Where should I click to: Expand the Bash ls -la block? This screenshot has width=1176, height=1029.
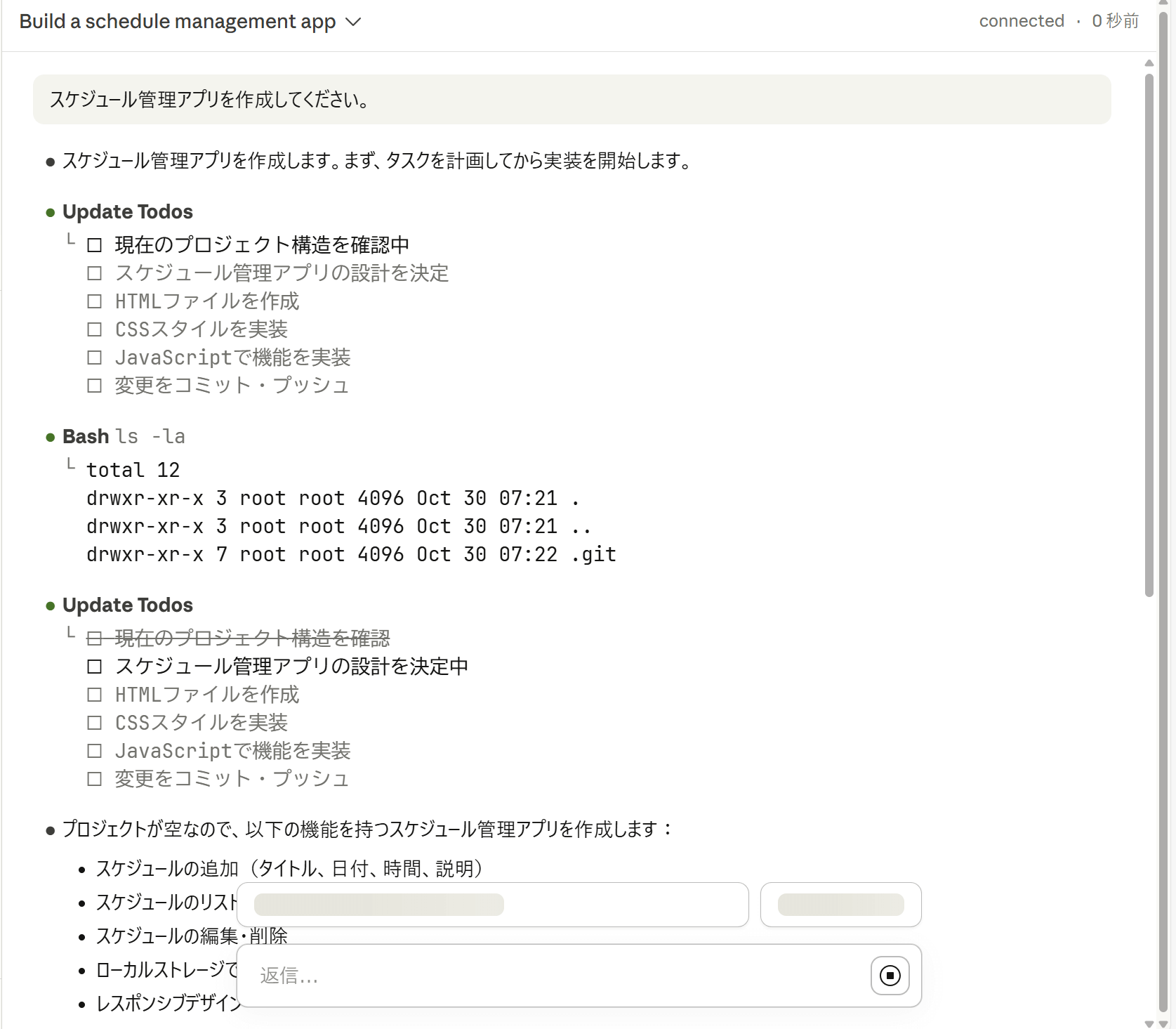[86, 437]
